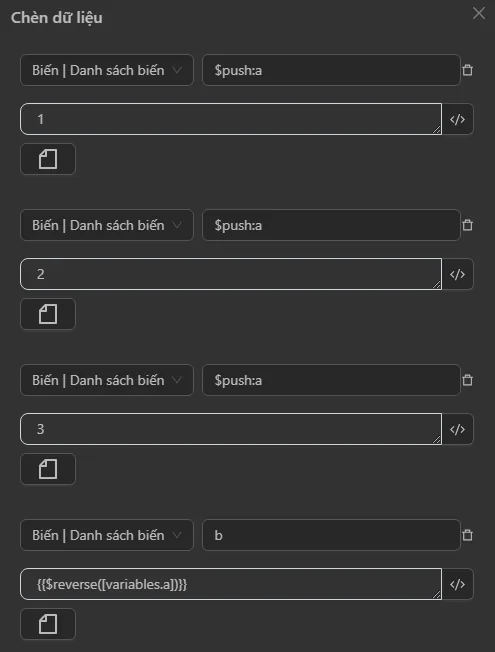The width and height of the screenshot is (495, 652).
Task: Click the value text area containing 2
Action: click(x=231, y=274)
